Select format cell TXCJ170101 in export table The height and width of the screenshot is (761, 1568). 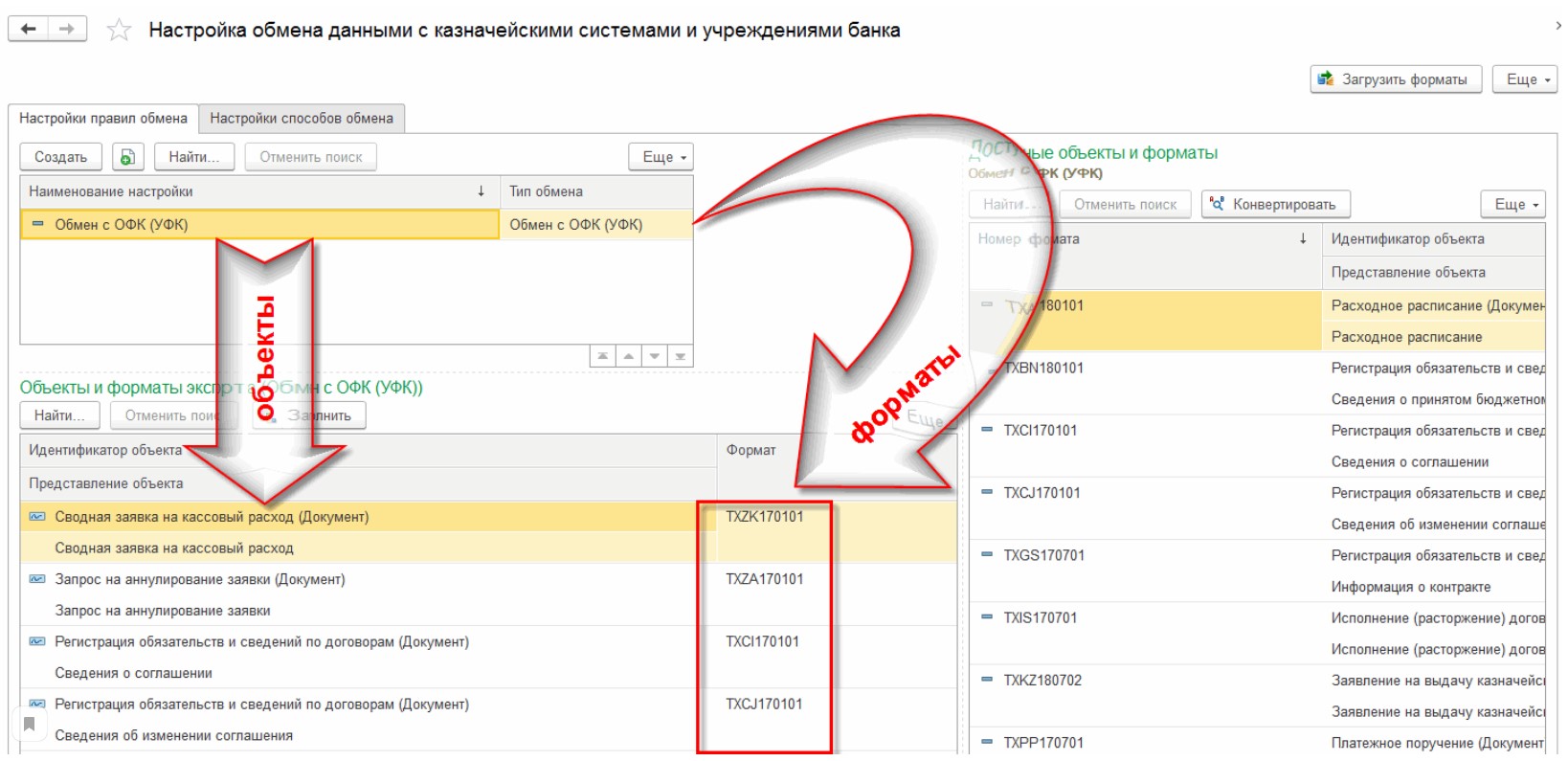(x=764, y=705)
